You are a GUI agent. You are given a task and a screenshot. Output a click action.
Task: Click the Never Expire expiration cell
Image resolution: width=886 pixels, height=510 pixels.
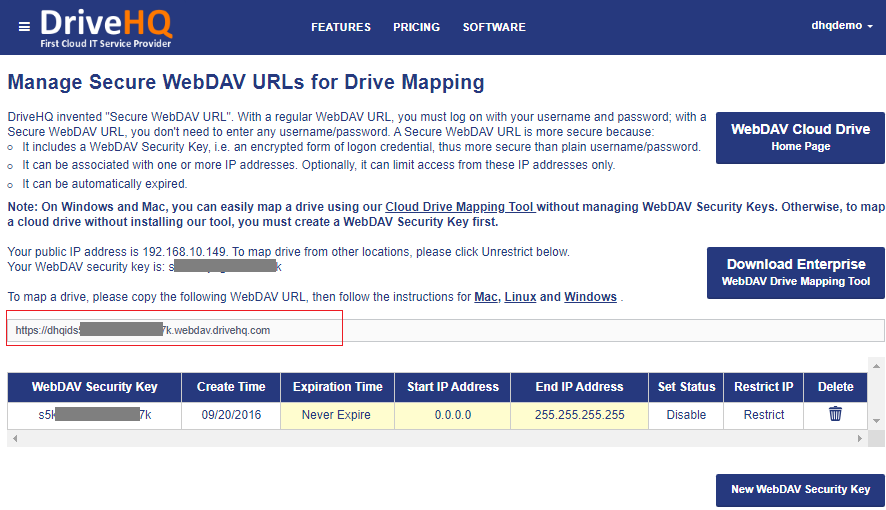point(337,415)
